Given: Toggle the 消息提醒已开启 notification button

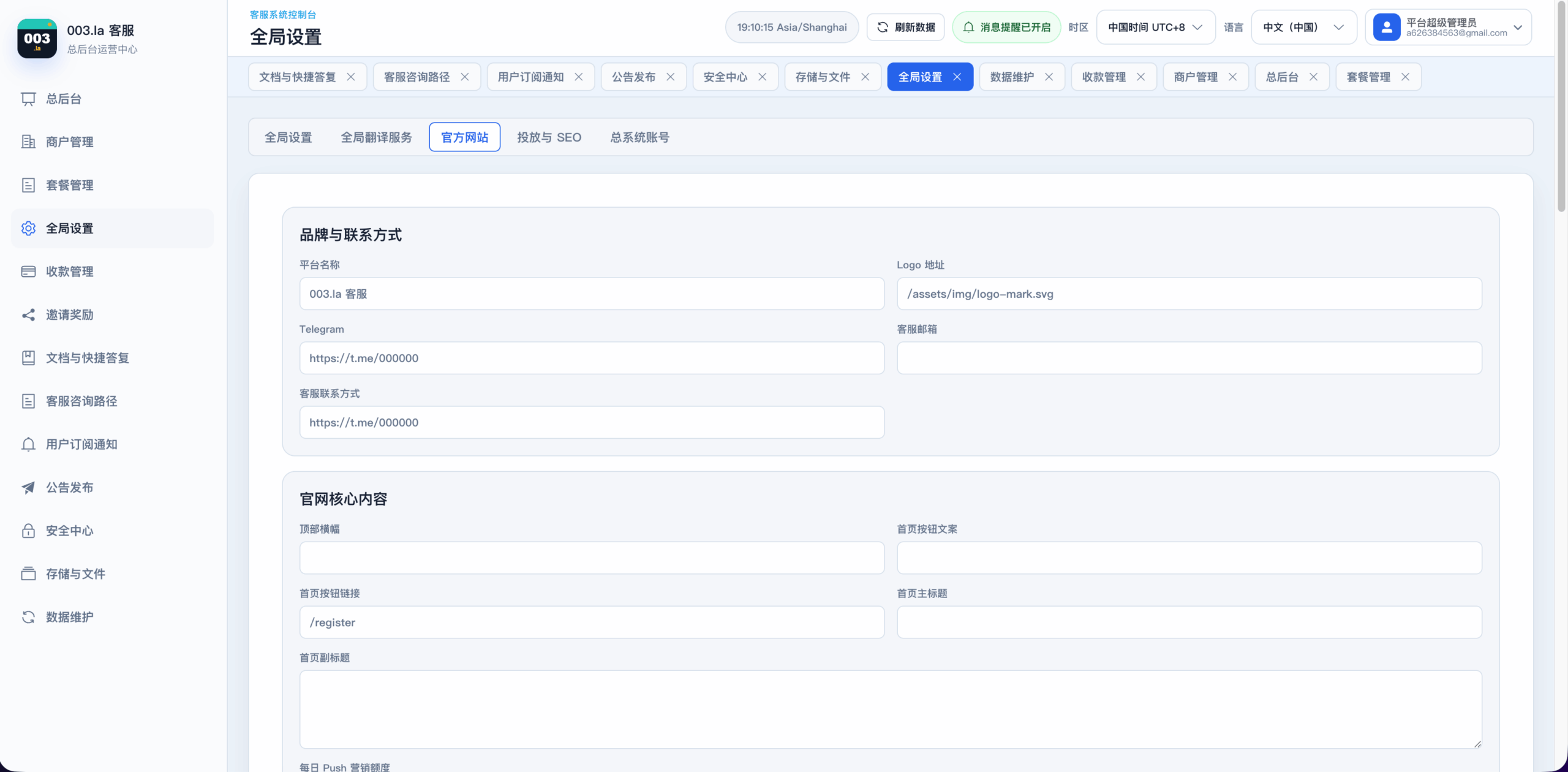Looking at the screenshot, I should (x=1006, y=28).
